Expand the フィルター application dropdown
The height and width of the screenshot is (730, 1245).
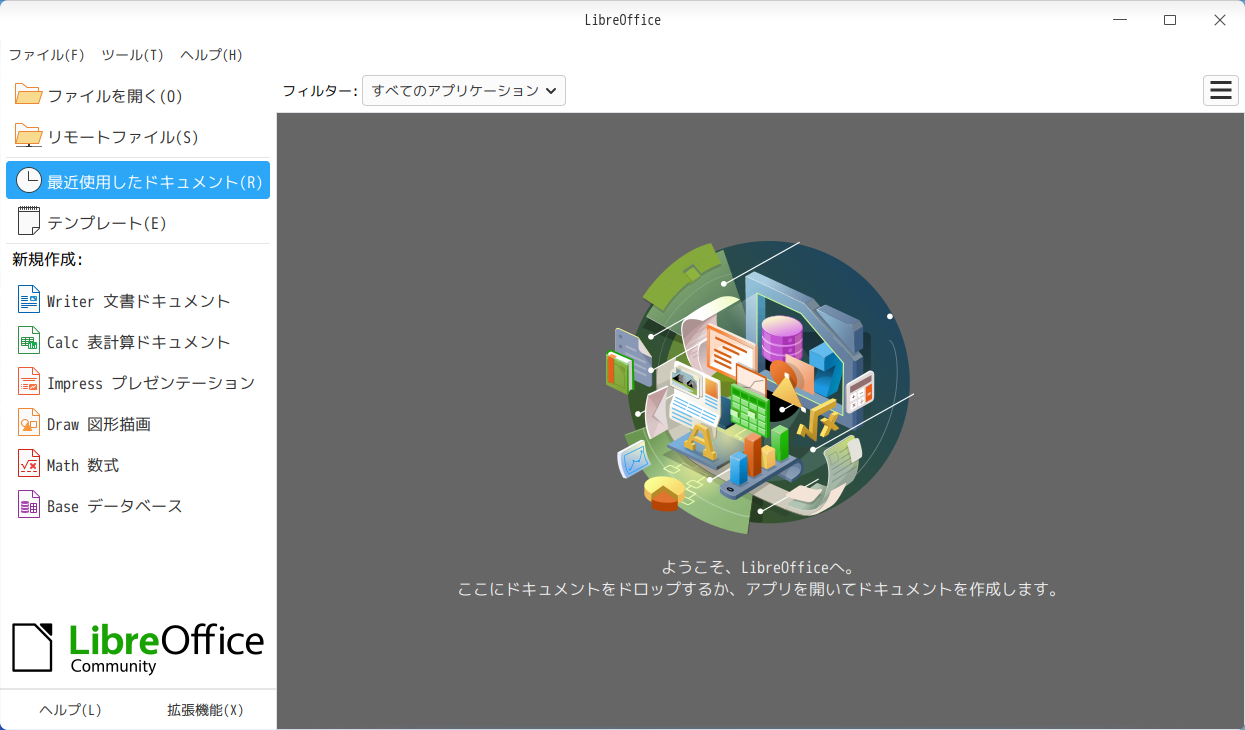point(464,90)
